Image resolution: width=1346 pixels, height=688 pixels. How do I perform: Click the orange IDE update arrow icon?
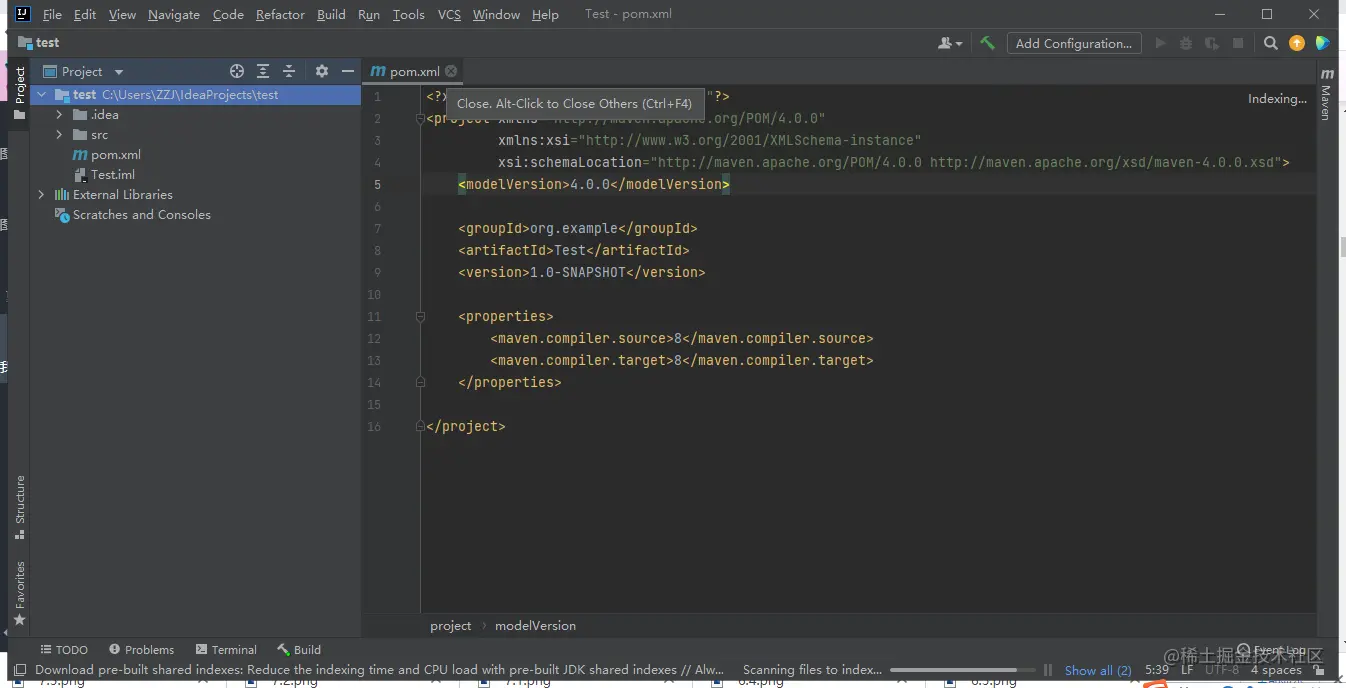[x=1297, y=43]
